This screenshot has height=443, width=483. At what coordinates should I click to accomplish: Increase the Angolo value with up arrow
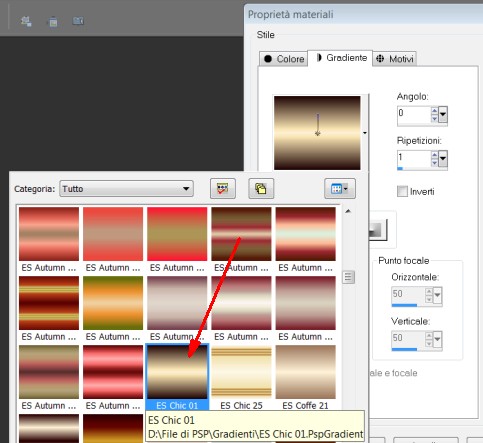coord(434,111)
